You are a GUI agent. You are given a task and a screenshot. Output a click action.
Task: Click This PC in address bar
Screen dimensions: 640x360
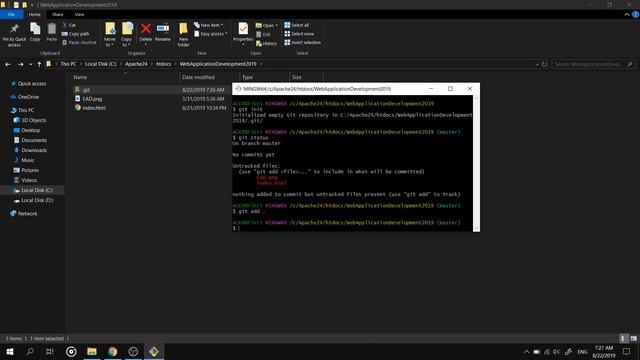tap(68, 64)
